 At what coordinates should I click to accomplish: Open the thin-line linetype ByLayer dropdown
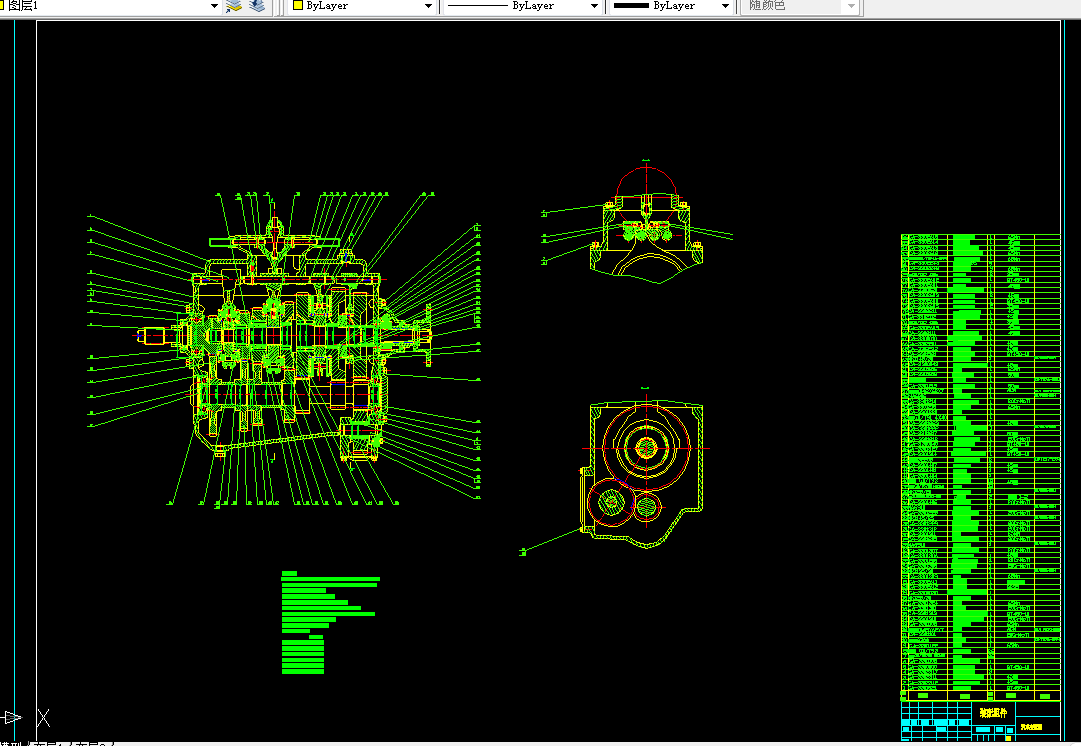(523, 6)
